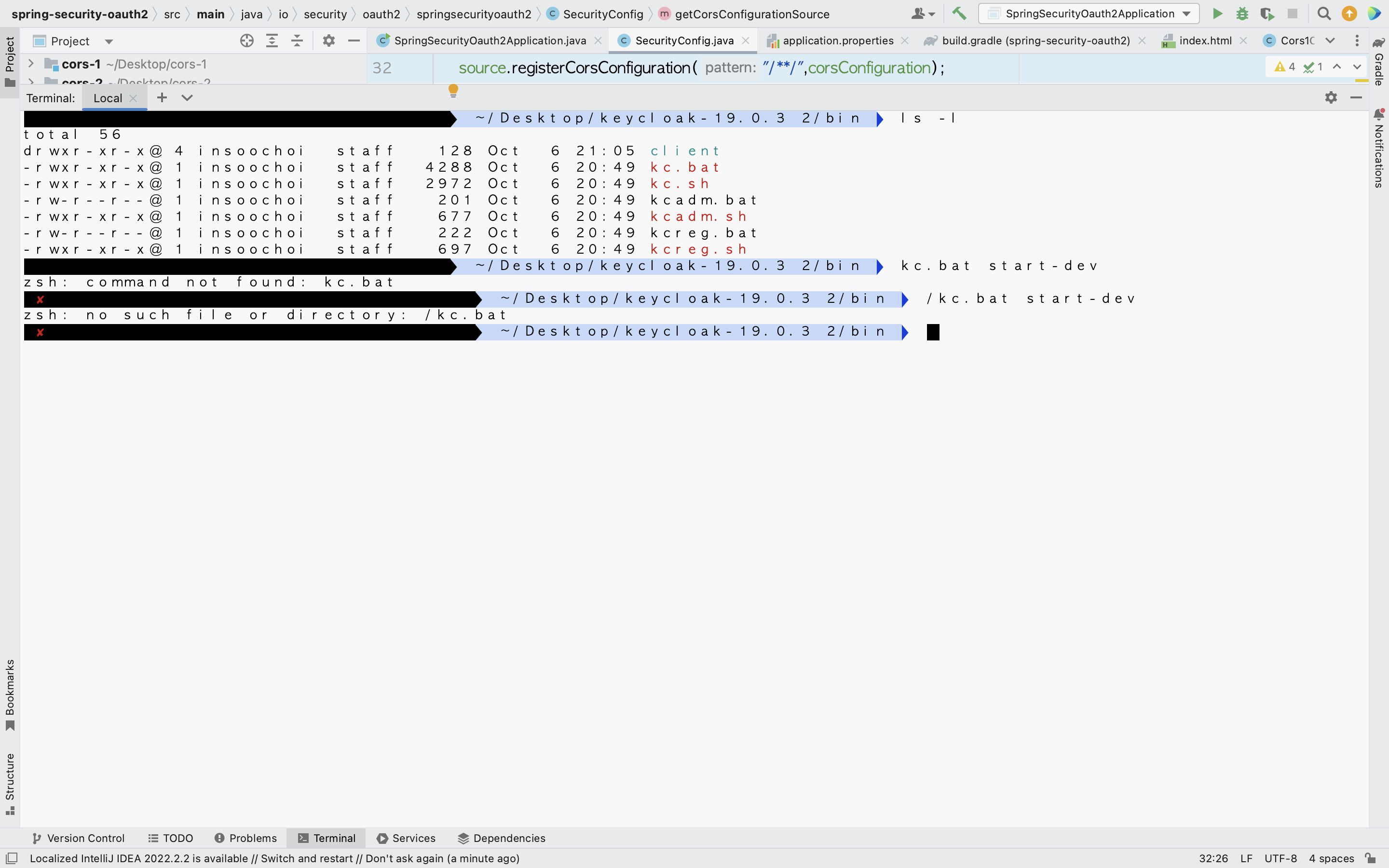This screenshot has height=868, width=1389.
Task: Close the SecurityConfig.java tab
Action: 746,41
